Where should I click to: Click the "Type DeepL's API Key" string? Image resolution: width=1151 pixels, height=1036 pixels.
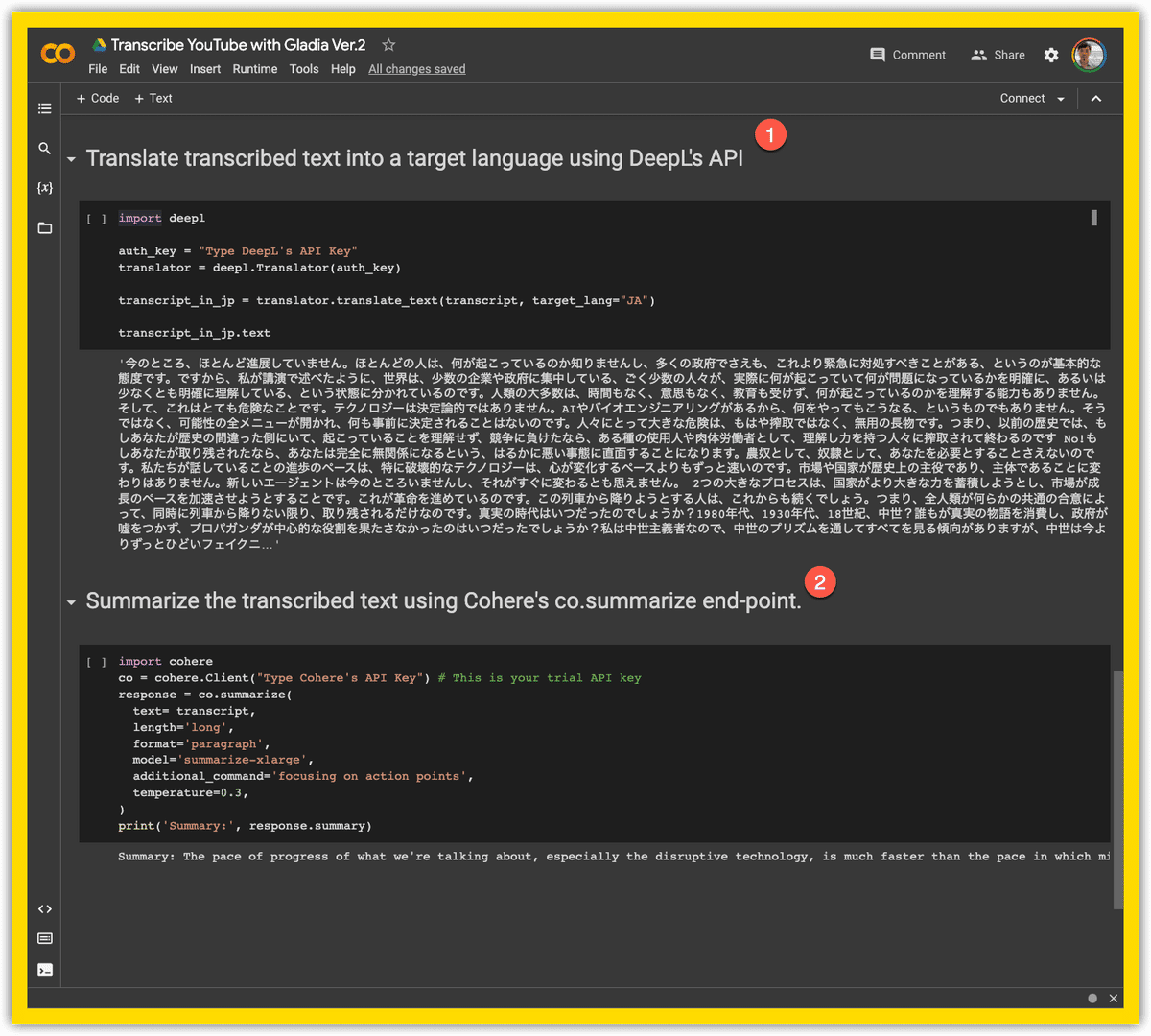tap(278, 251)
